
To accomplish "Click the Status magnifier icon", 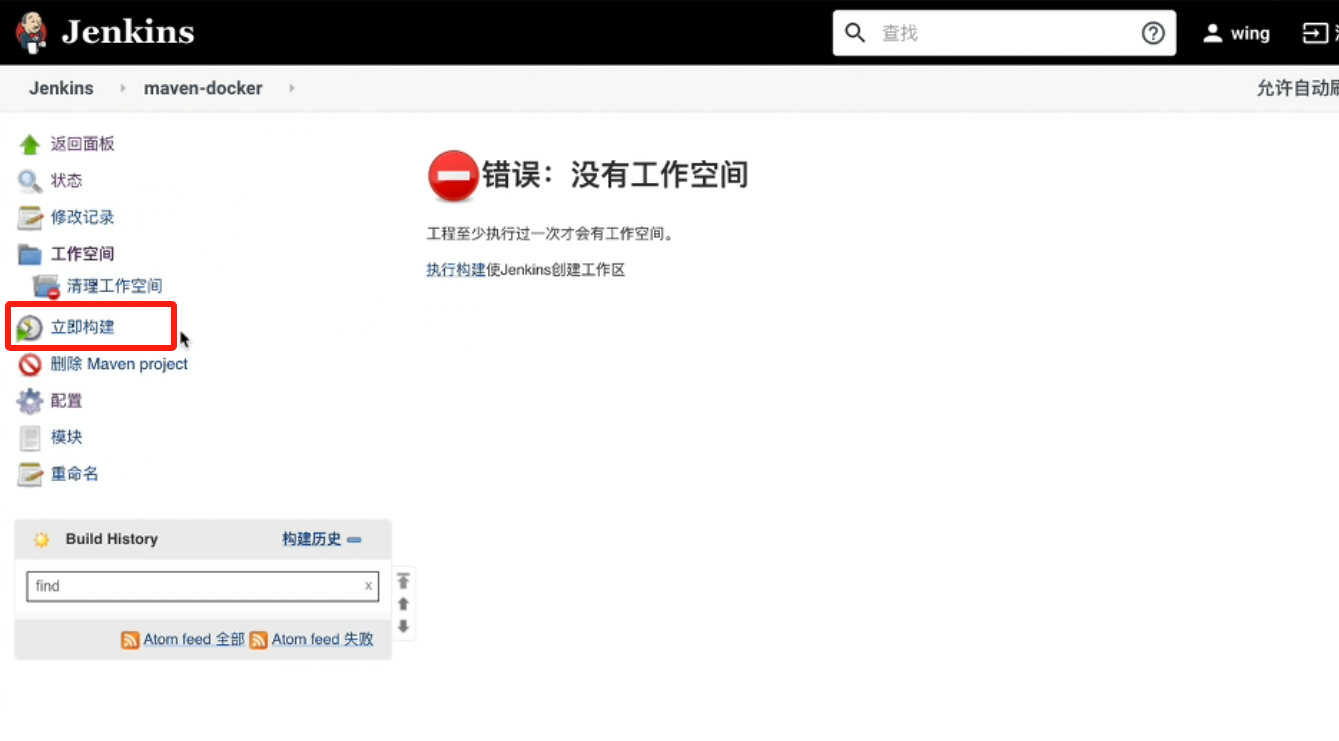I will pos(30,181).
